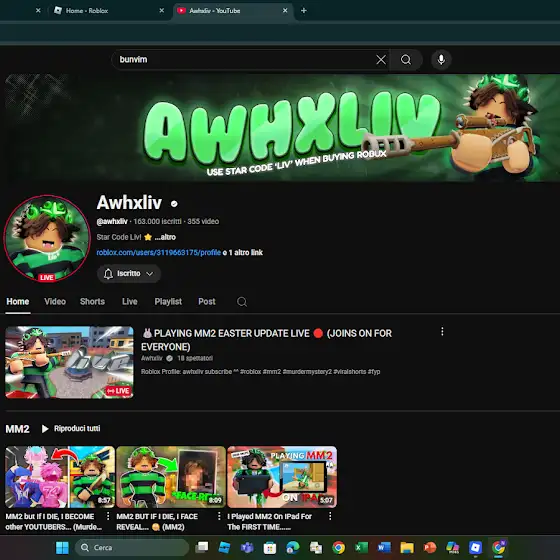Play all MM2 videos with Riproduci tutti
The width and height of the screenshot is (560, 560).
point(71,428)
